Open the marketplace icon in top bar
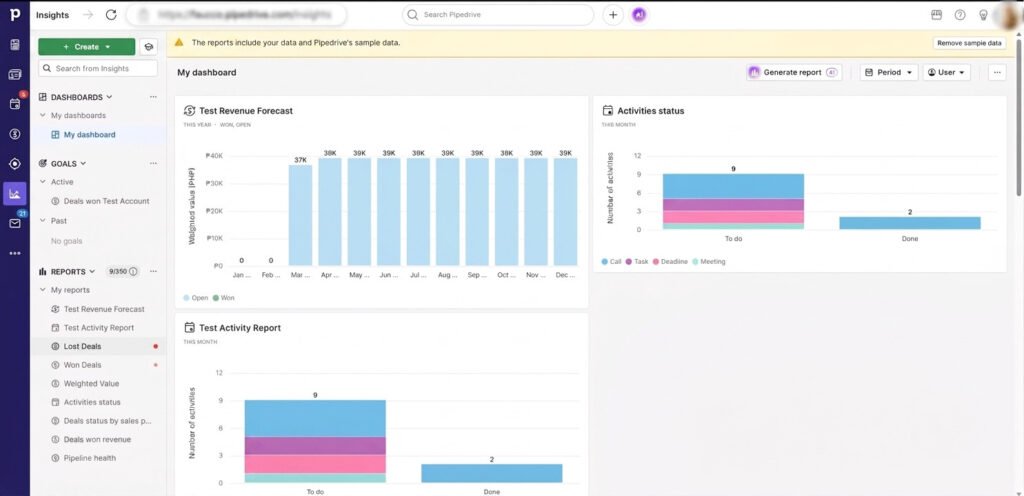 [936, 15]
